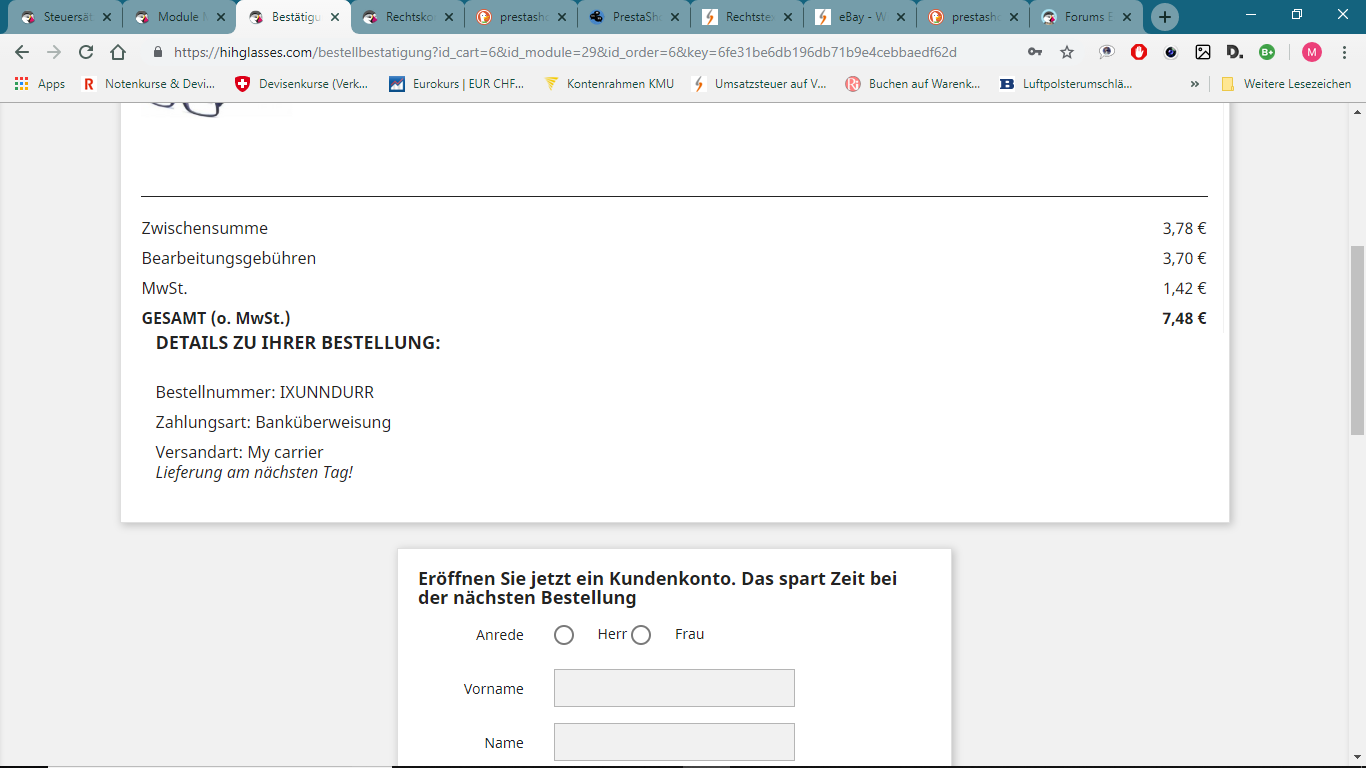The width and height of the screenshot is (1366, 768).
Task: Open the 'Luftpolsterumschlä...' bookmark
Action: [x=1066, y=84]
